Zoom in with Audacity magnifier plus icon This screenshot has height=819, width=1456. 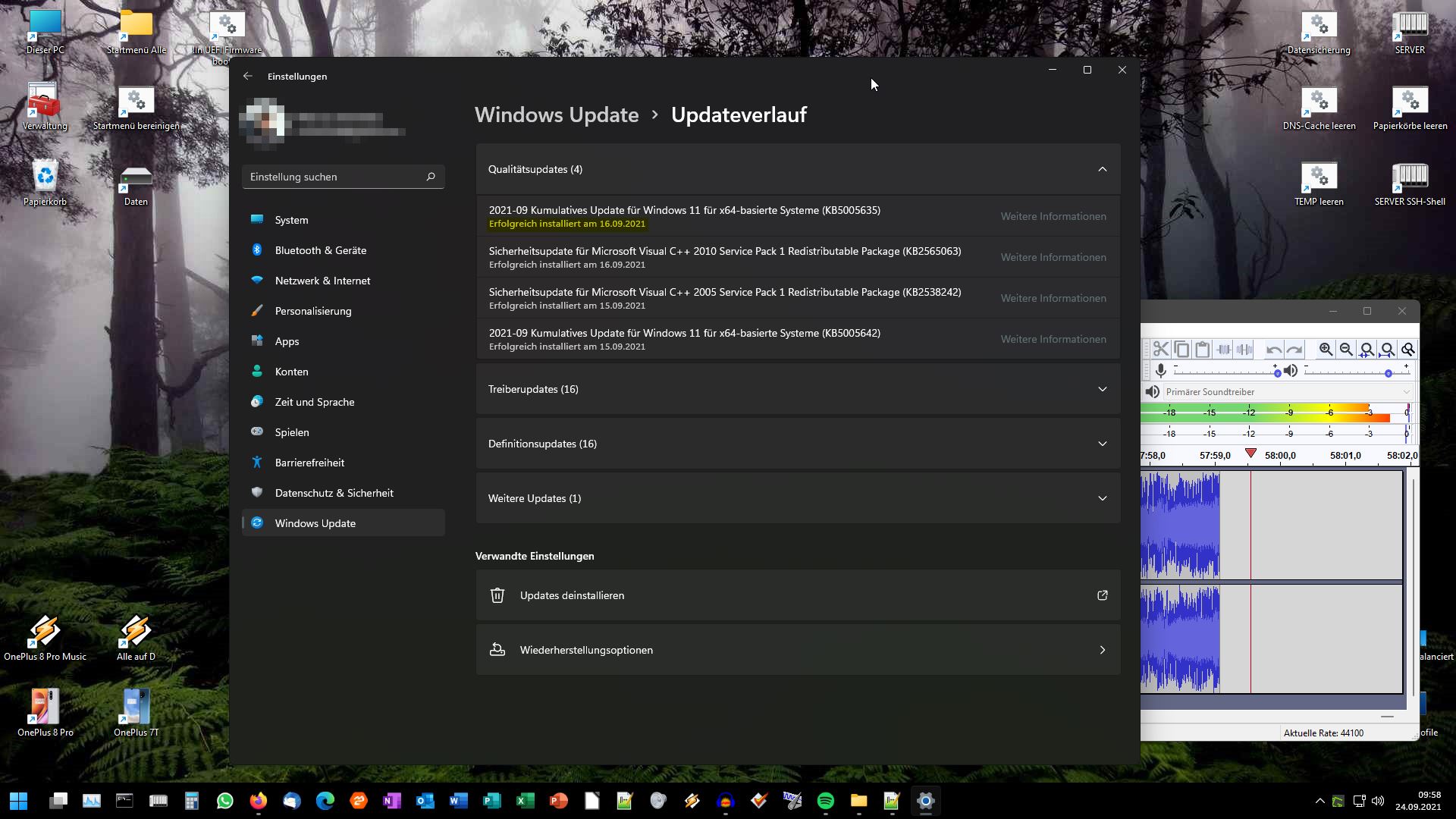pyautogui.click(x=1326, y=350)
